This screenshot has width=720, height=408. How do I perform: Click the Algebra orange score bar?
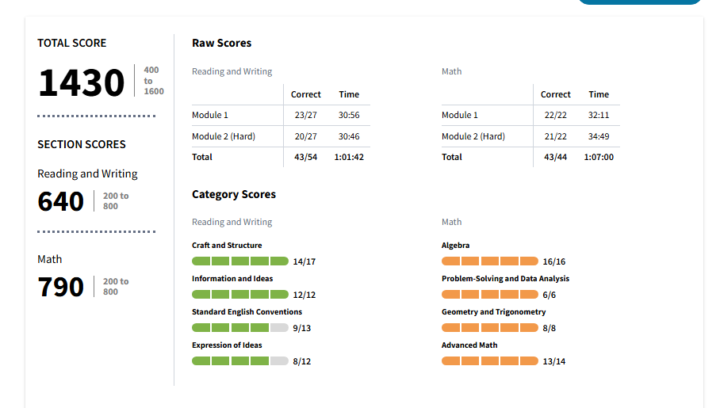(x=489, y=261)
